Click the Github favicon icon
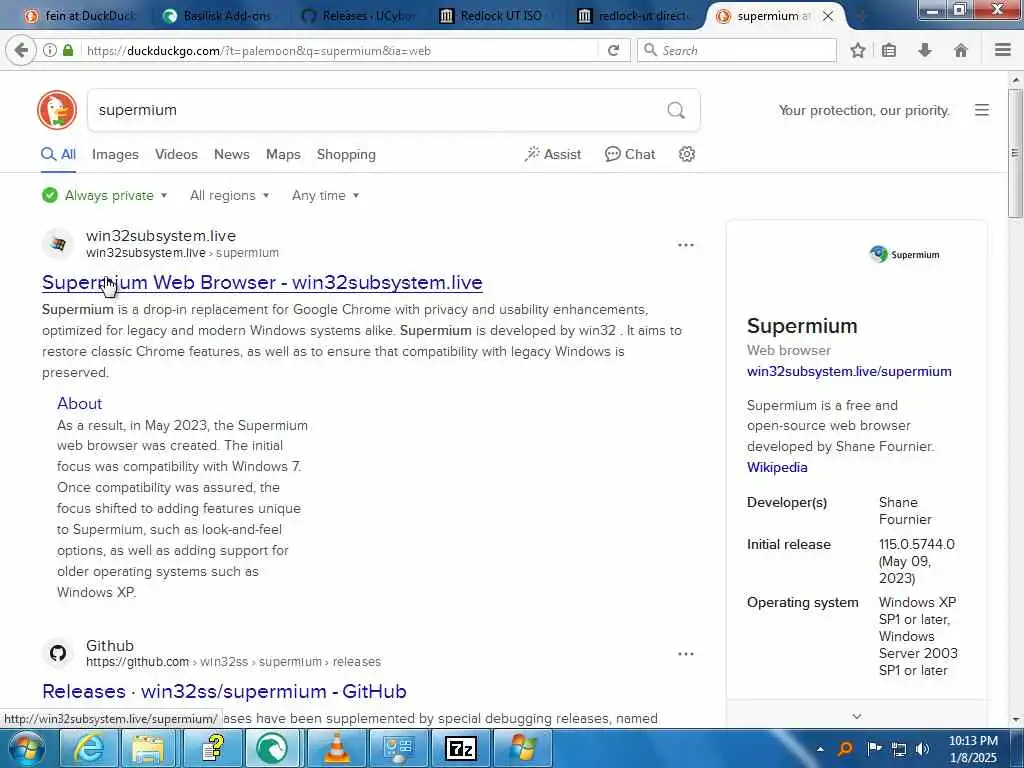The width and height of the screenshot is (1024, 768). click(58, 653)
